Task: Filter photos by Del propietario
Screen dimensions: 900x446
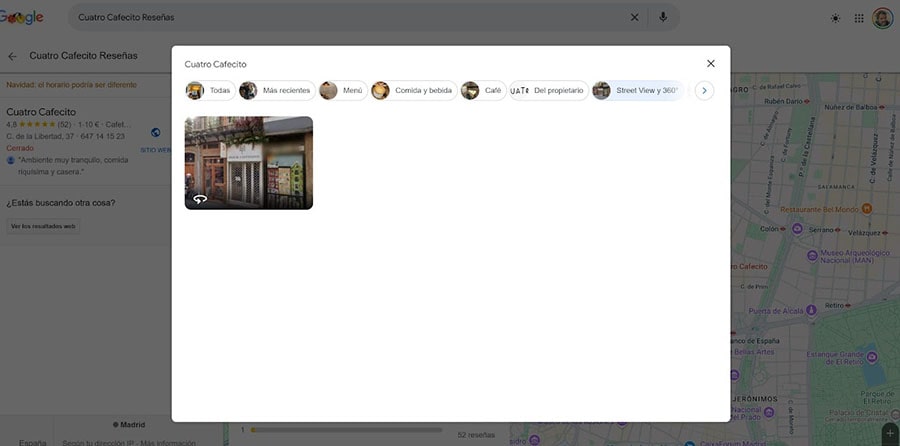Action: (x=548, y=91)
